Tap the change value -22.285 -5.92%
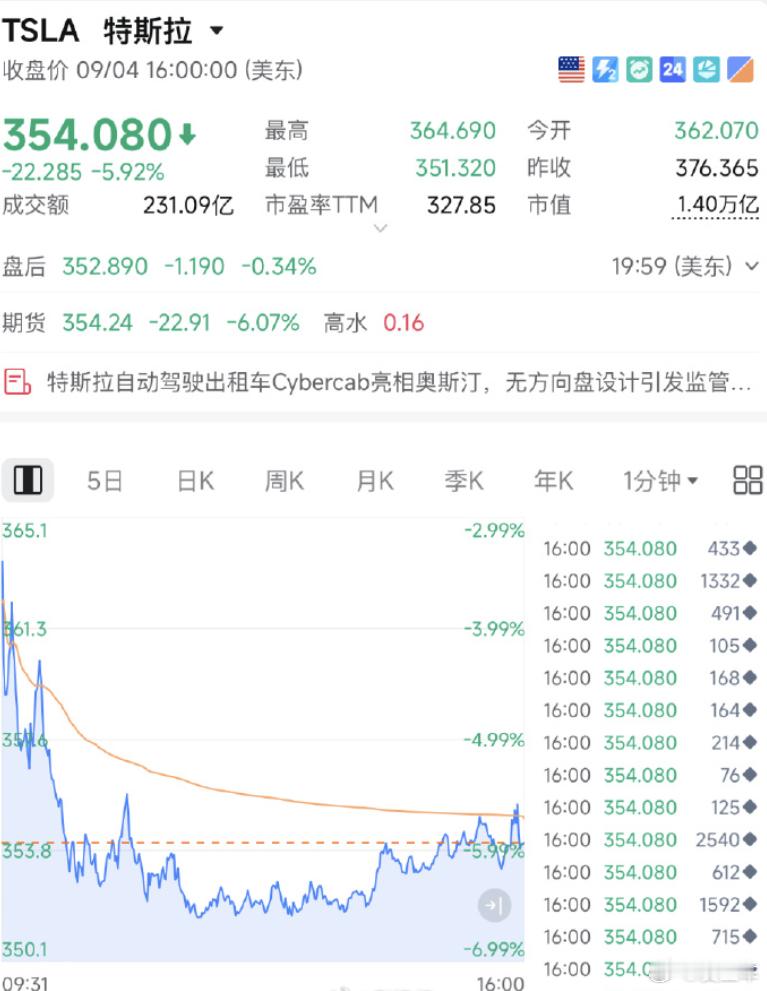 pos(83,172)
